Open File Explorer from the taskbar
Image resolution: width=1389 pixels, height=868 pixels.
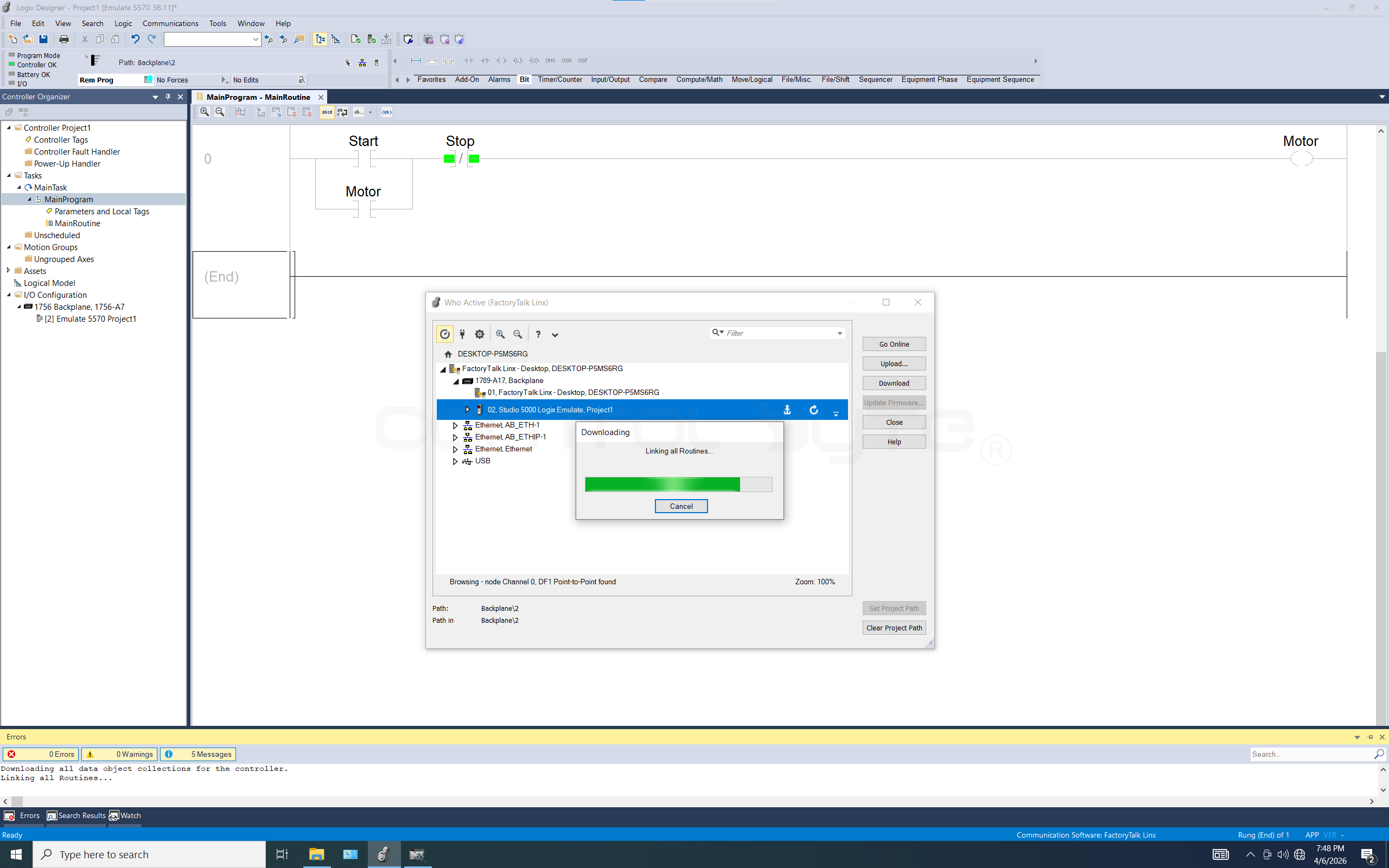pos(316,855)
